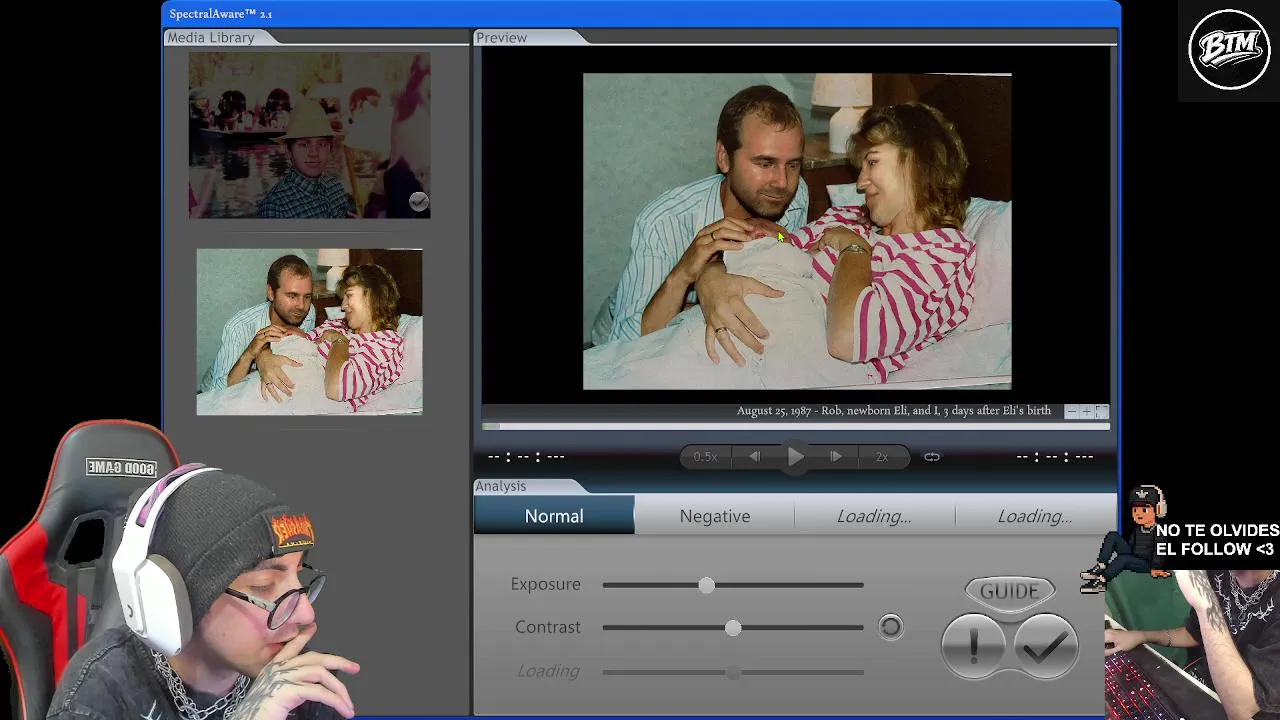The image size is (1280, 720).
Task: Select the boy with hat thumbnail
Action: tap(309, 135)
